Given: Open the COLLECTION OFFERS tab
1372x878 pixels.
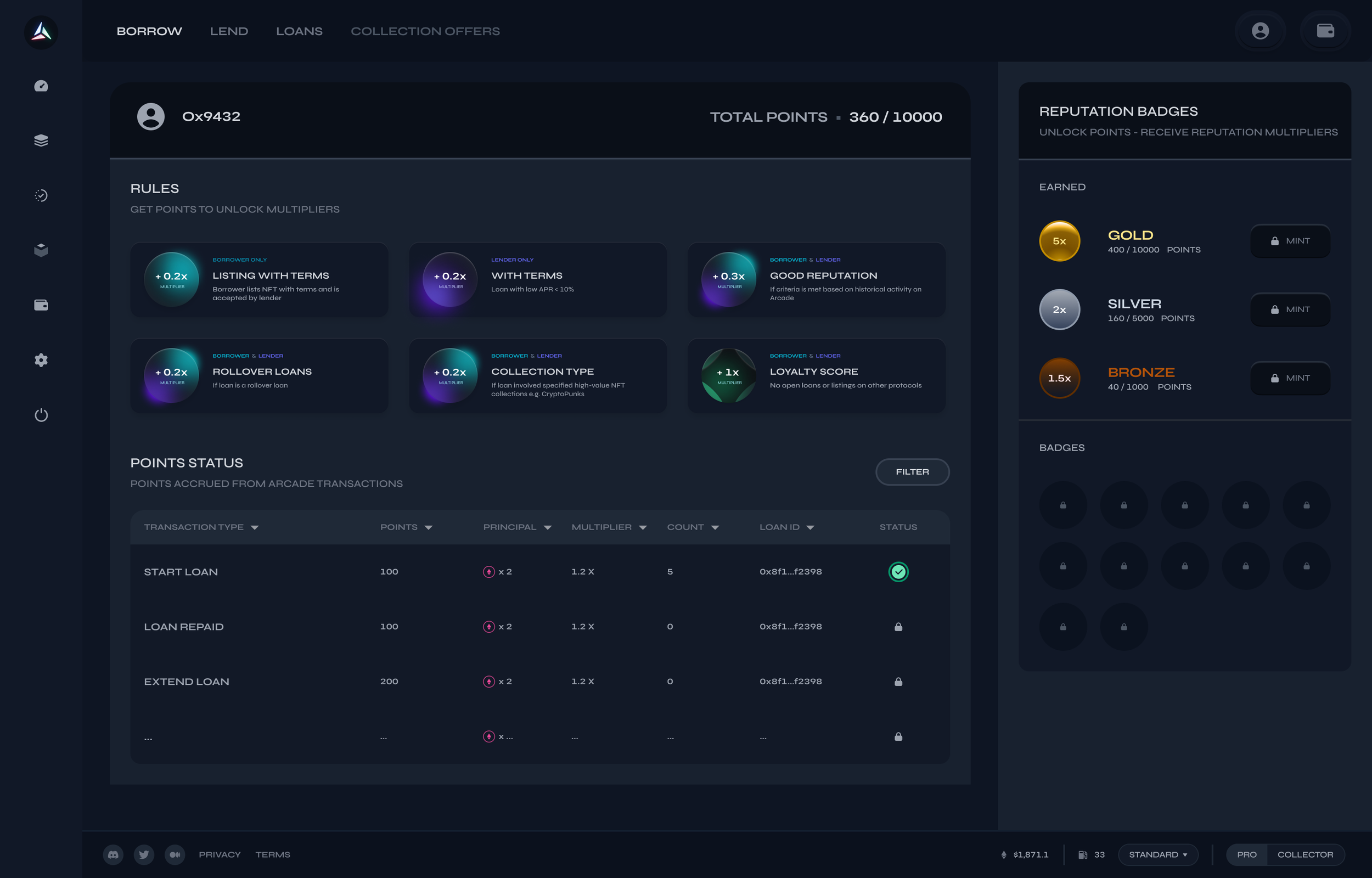Looking at the screenshot, I should coord(425,31).
